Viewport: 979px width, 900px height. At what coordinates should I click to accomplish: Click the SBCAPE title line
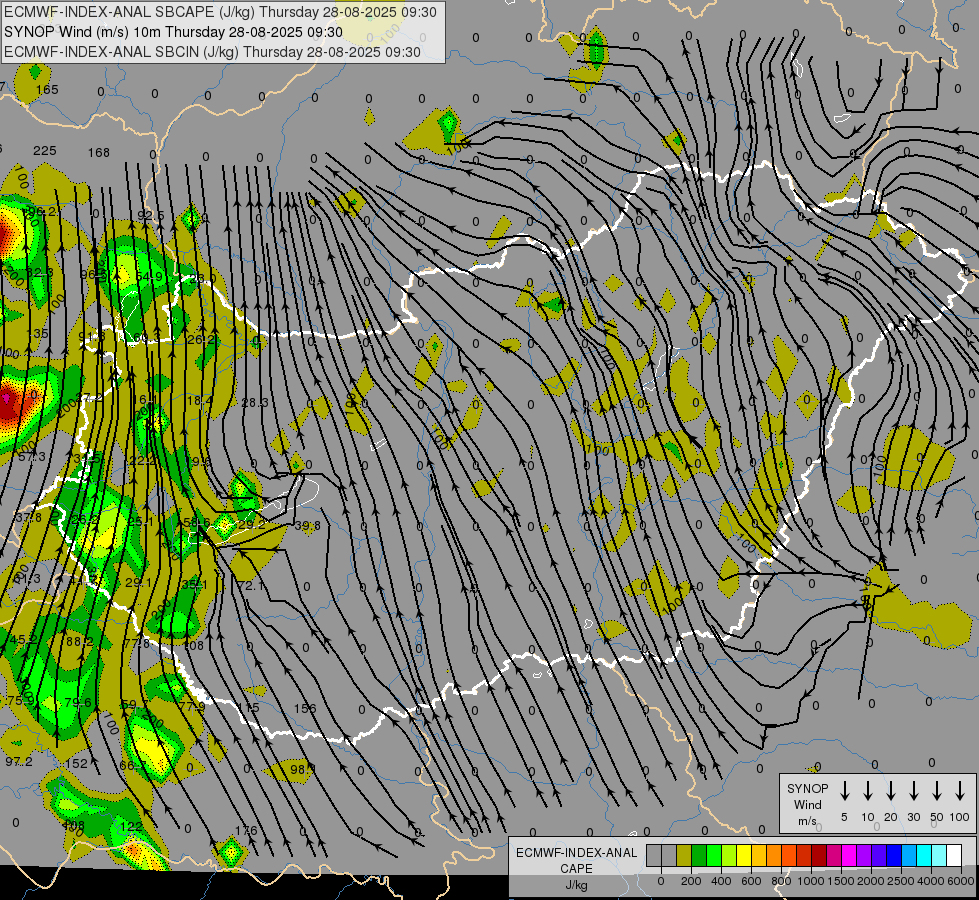tap(220, 12)
